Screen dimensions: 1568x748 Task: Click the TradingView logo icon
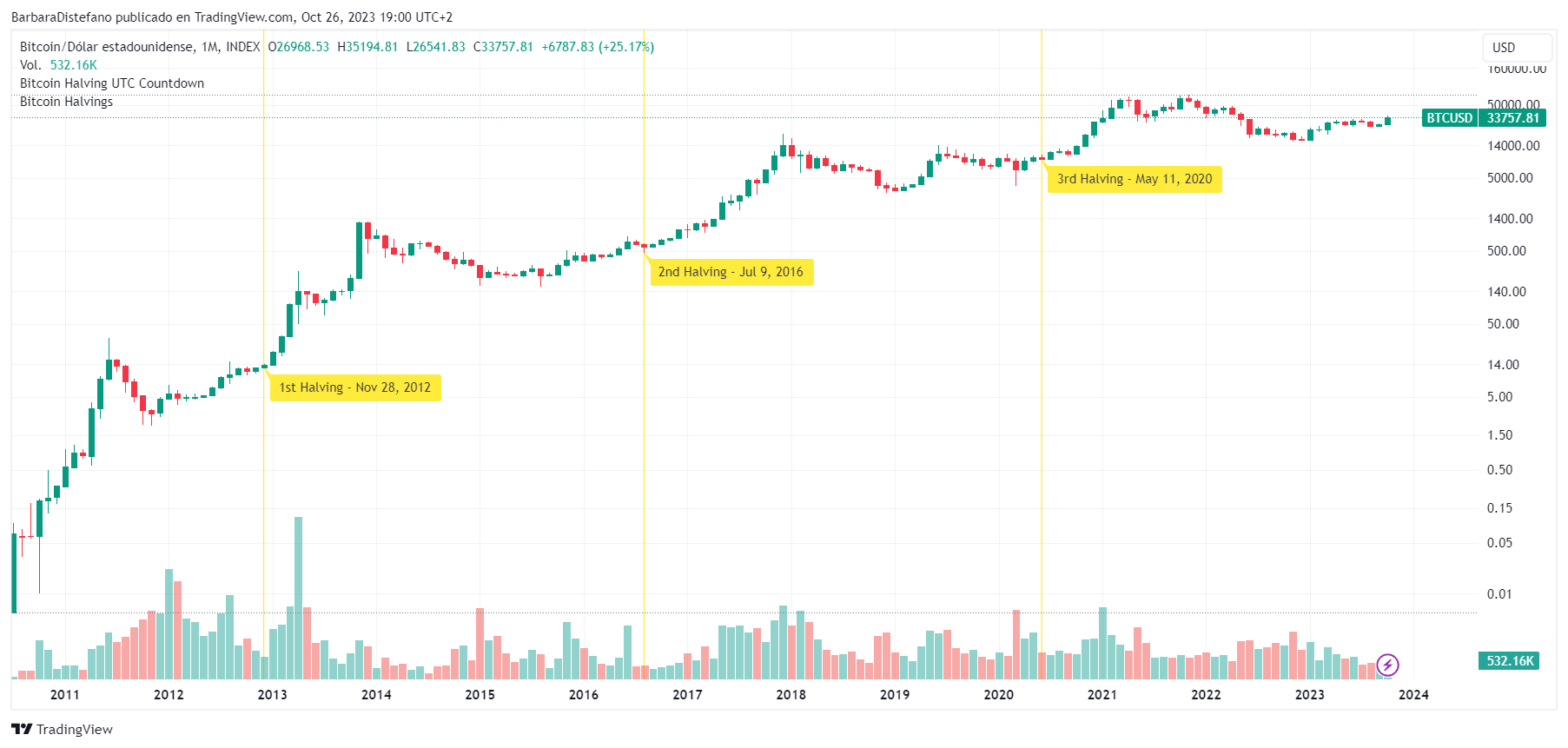(x=22, y=729)
